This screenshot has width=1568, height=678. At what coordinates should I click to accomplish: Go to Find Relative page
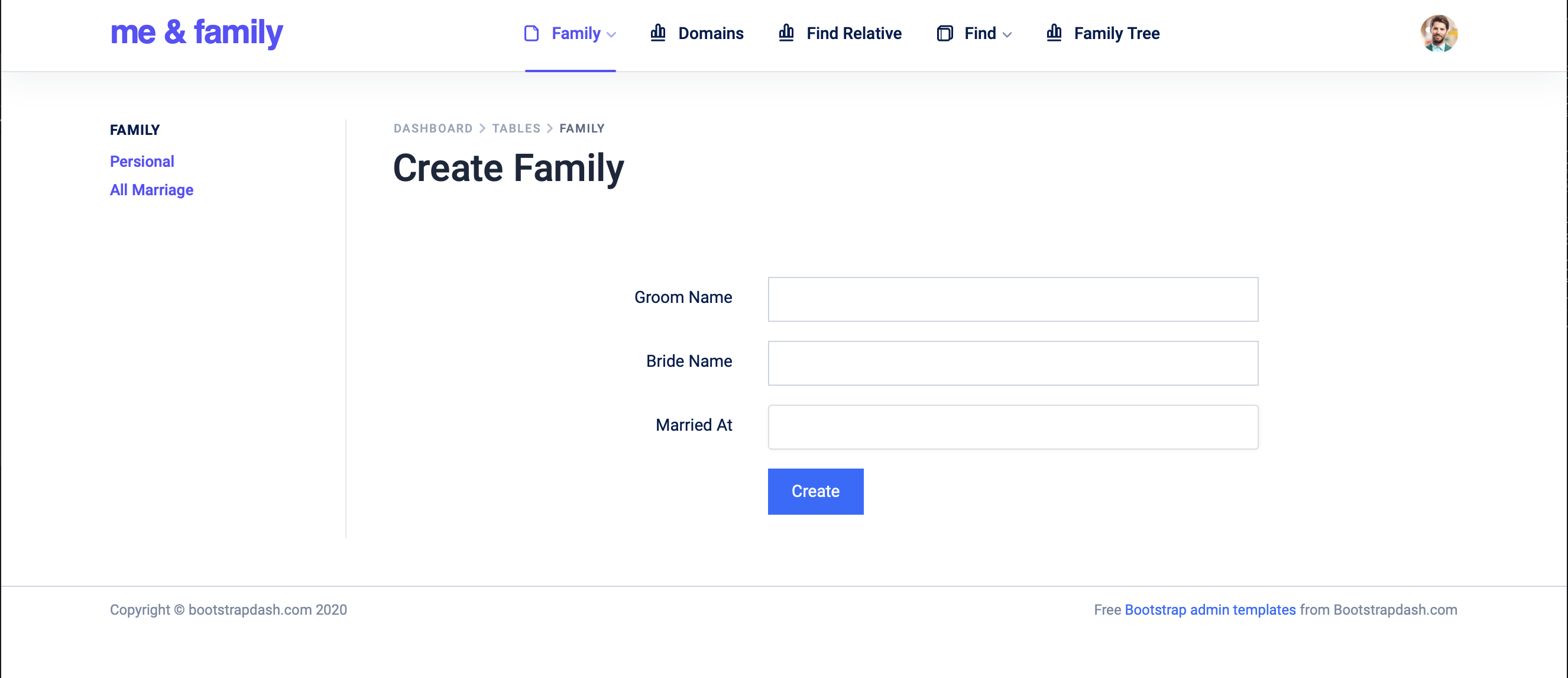[x=853, y=34]
